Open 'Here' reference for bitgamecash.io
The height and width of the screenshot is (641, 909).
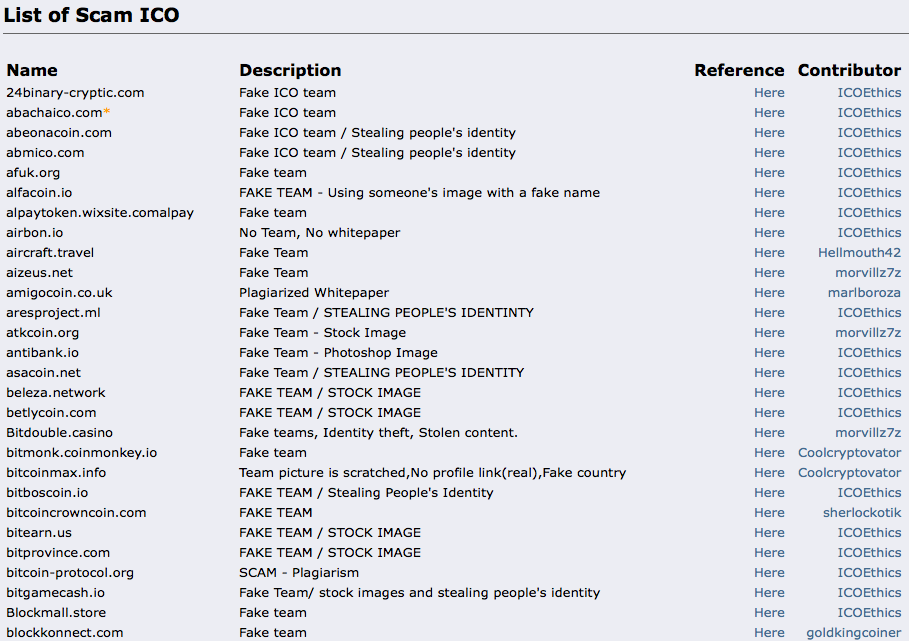point(769,593)
